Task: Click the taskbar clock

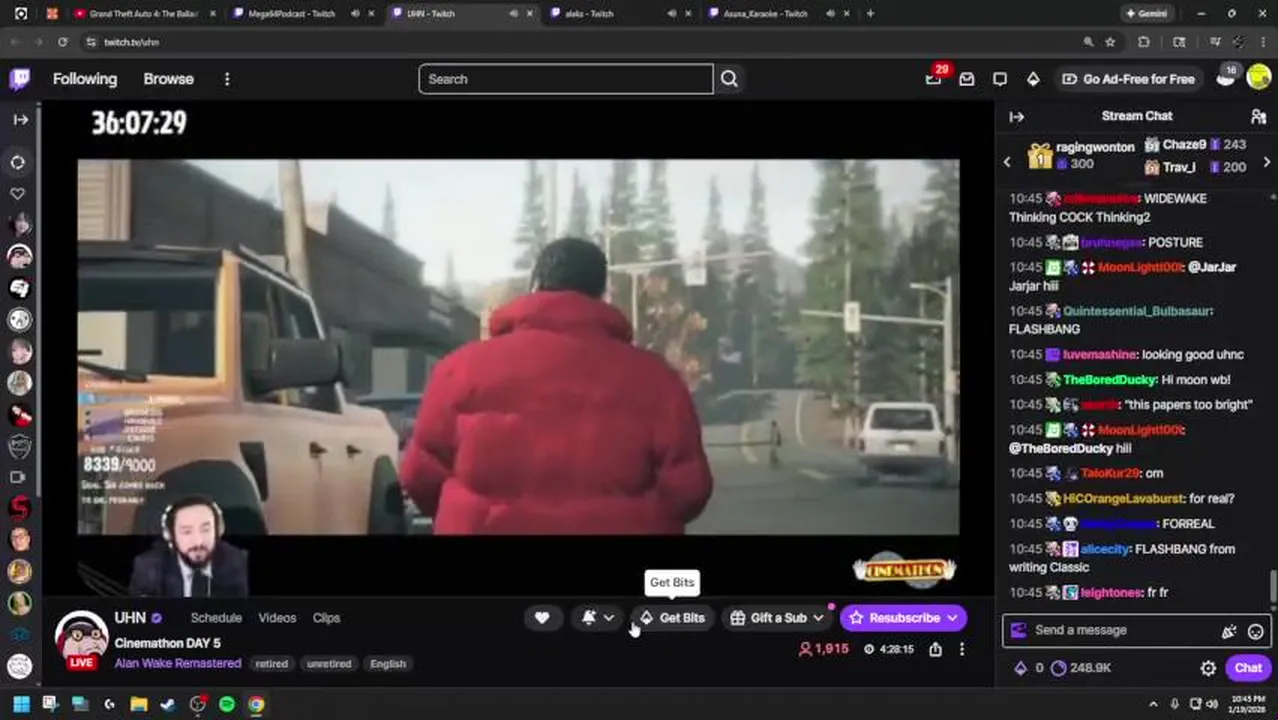Action: [1247, 704]
